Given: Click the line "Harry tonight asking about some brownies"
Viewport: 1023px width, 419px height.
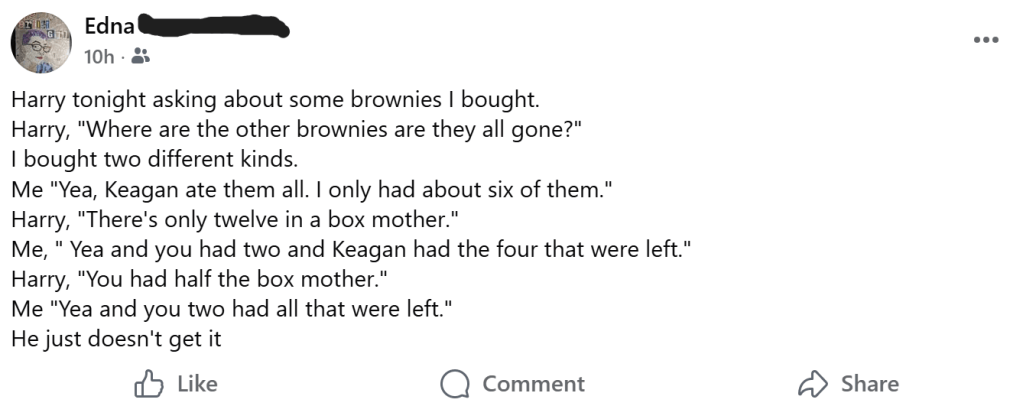Looking at the screenshot, I should (x=275, y=100).
